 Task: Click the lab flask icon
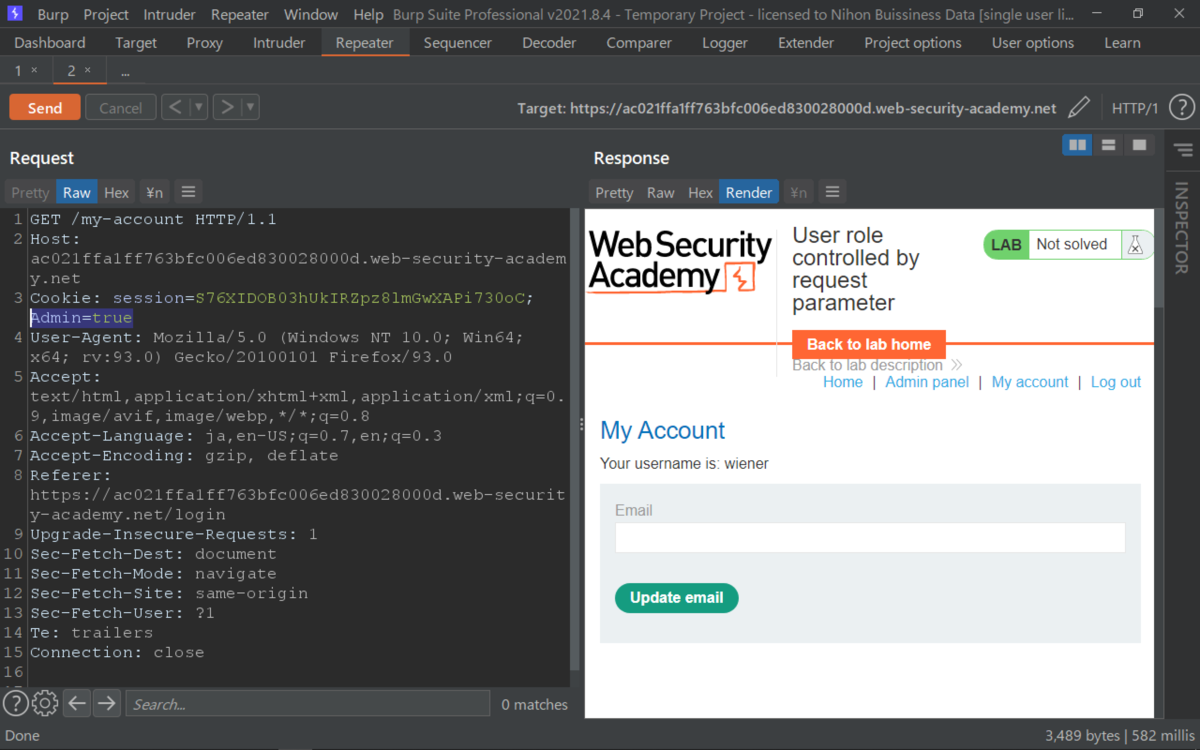[x=1134, y=244]
